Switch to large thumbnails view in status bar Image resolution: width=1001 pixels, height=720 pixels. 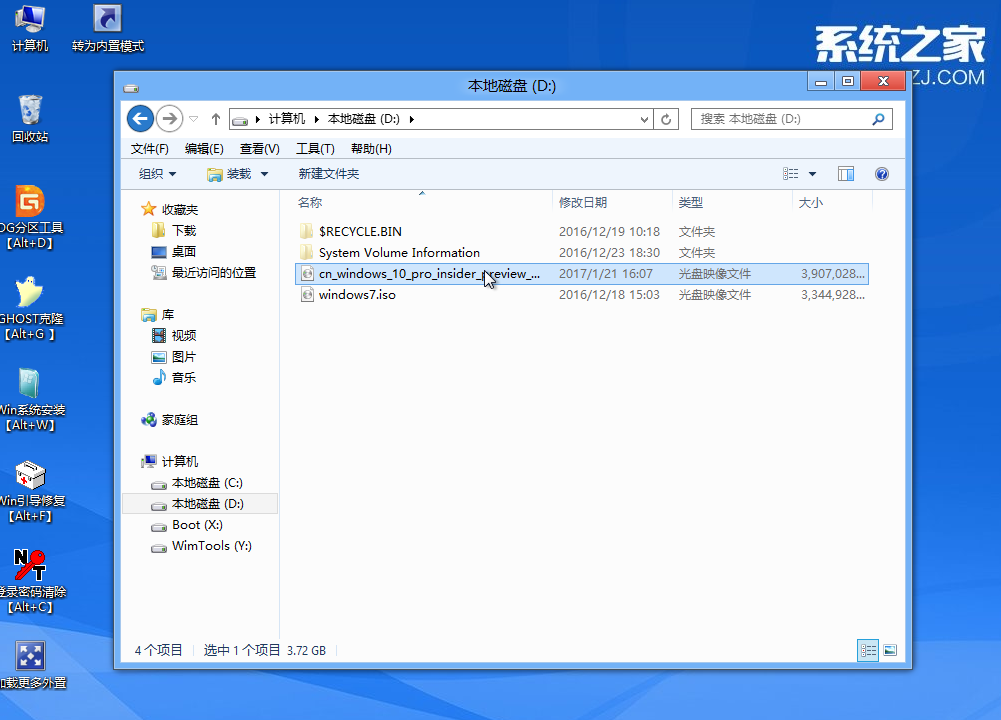tap(889, 650)
